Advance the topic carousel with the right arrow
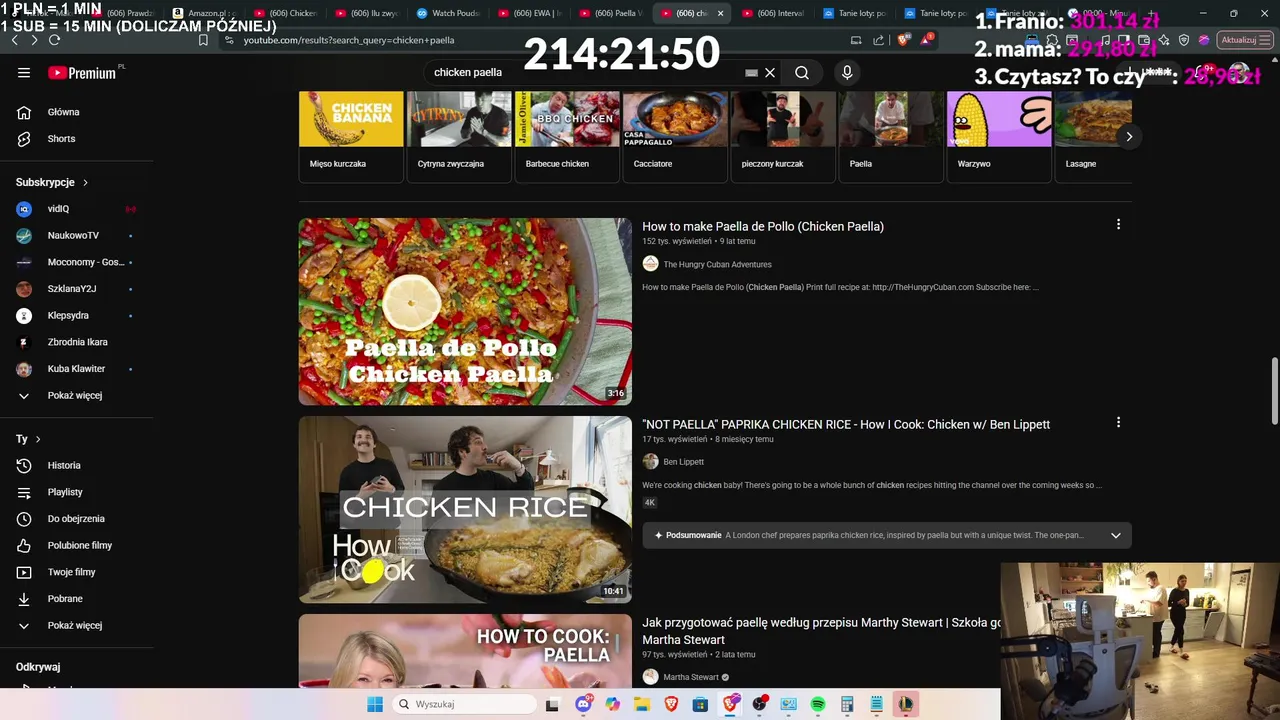This screenshot has height=720, width=1280. point(1129,137)
